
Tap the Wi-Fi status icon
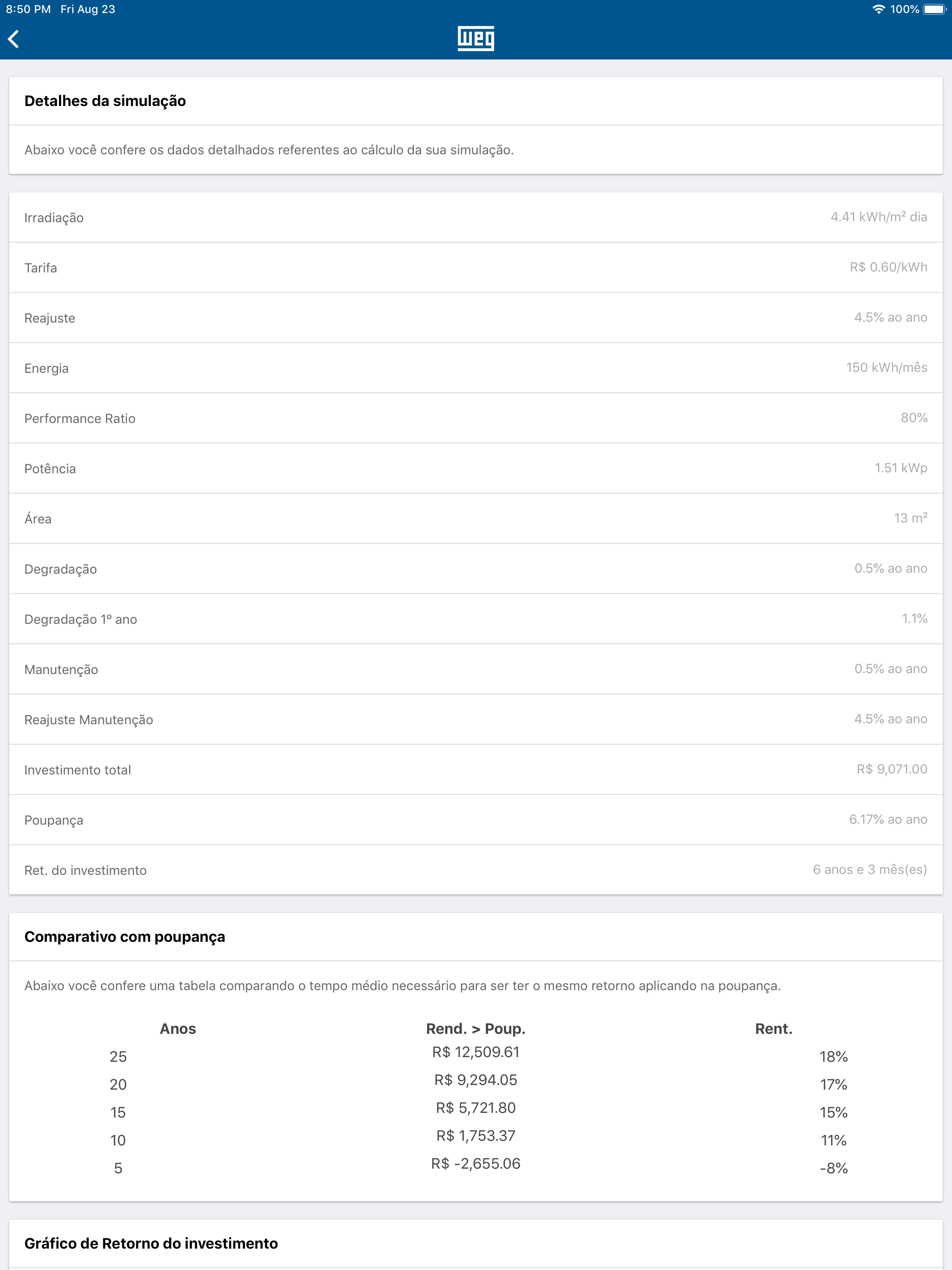(878, 9)
